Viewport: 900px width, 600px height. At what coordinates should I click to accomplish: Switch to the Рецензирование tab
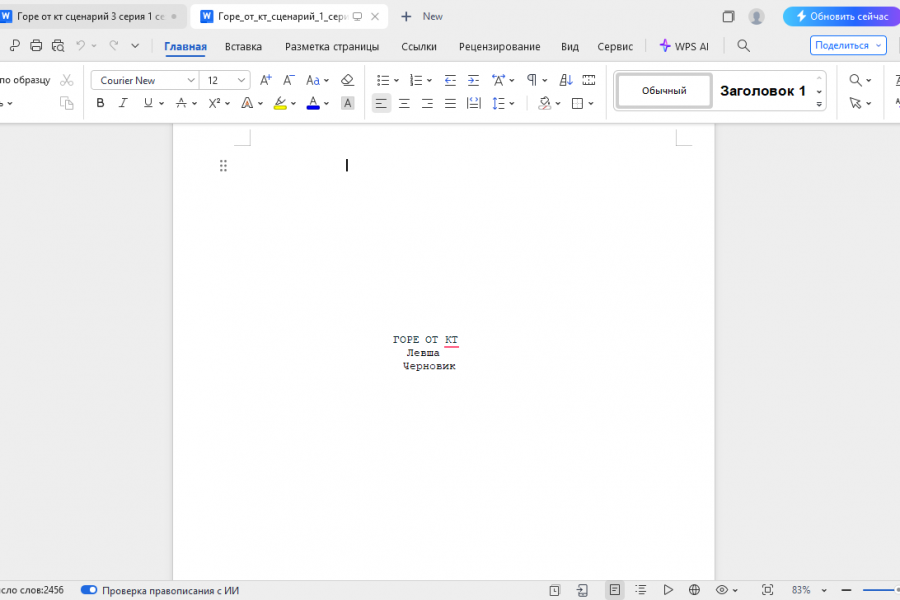click(x=499, y=47)
